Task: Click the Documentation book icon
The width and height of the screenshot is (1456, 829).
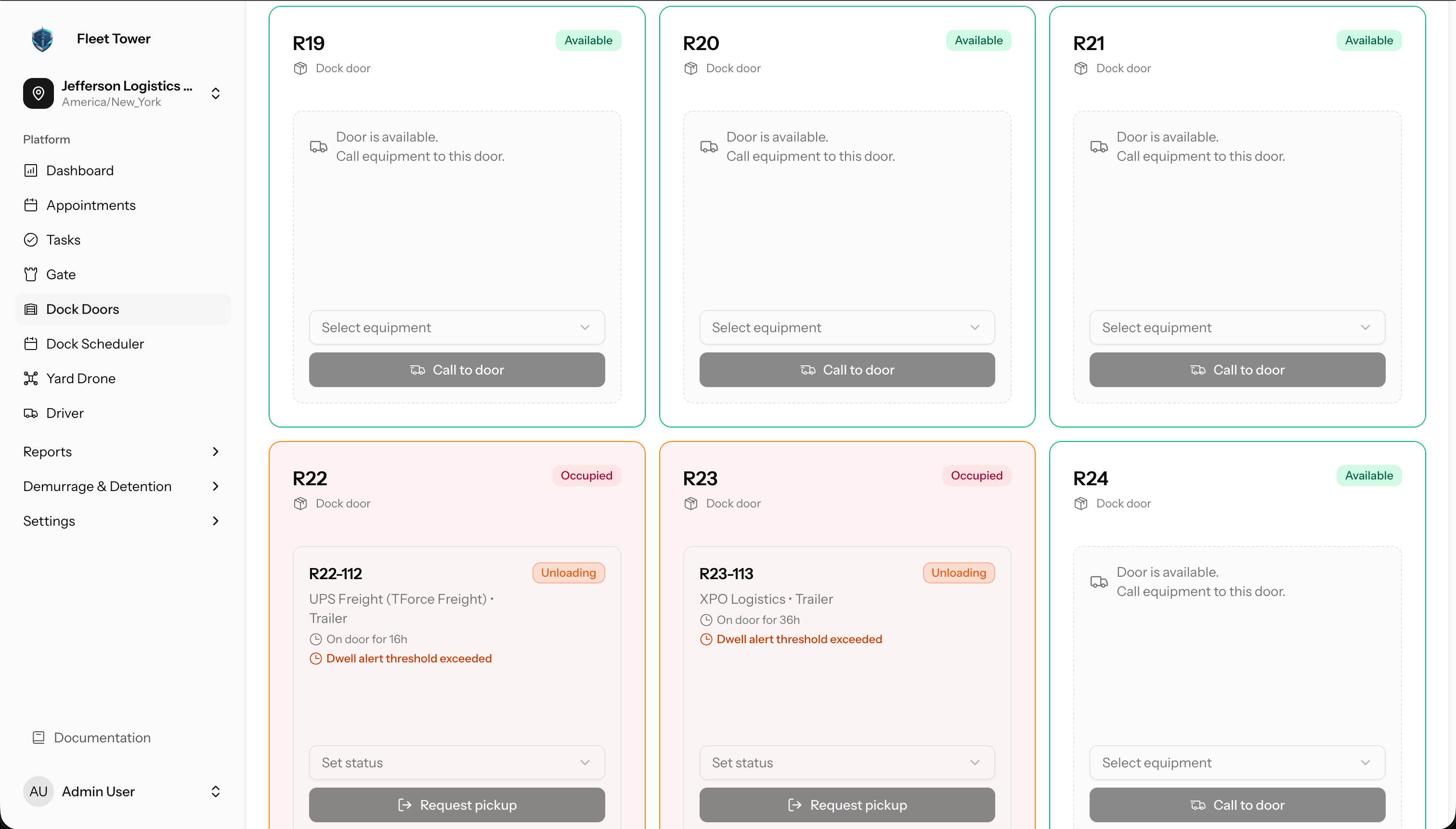Action: click(x=38, y=738)
